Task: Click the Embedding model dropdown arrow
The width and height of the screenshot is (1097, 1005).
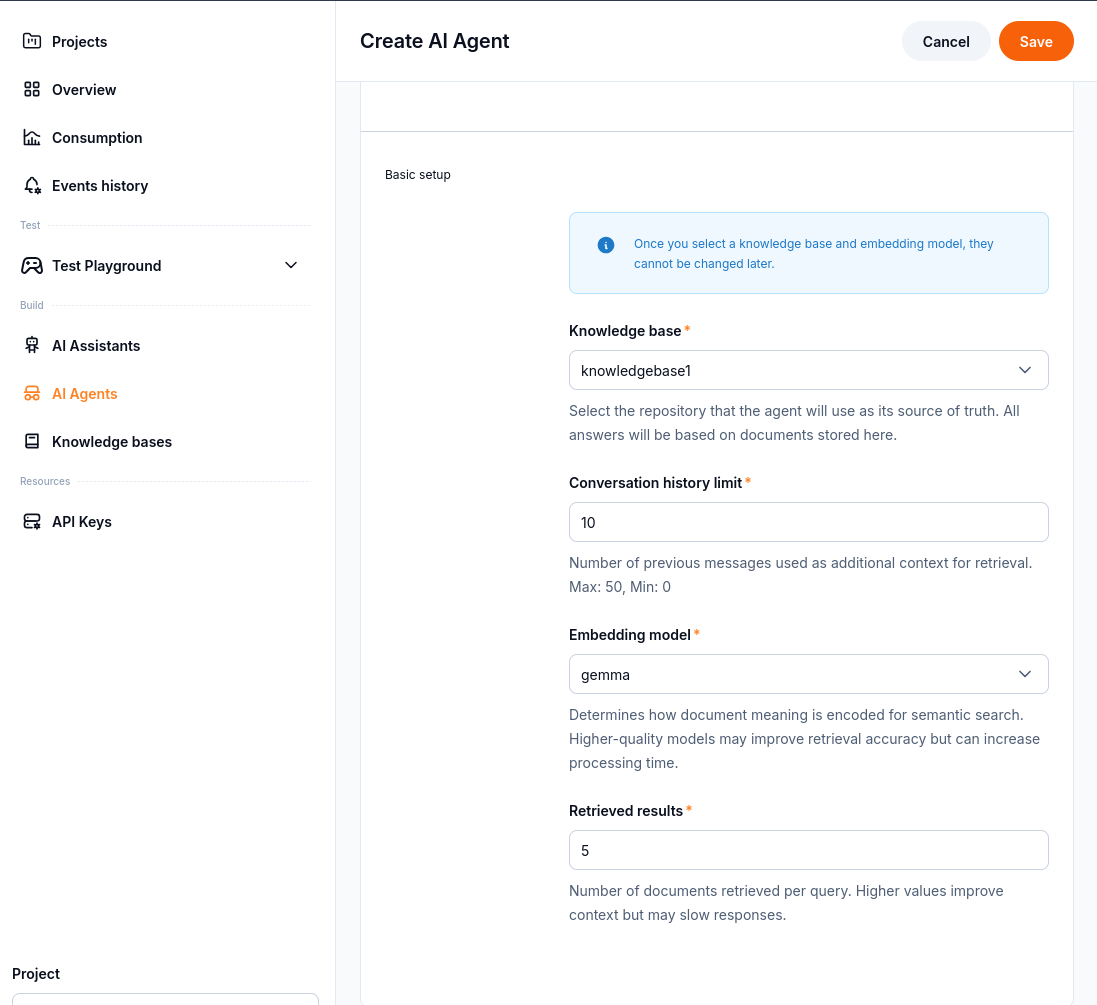Action: (1024, 674)
